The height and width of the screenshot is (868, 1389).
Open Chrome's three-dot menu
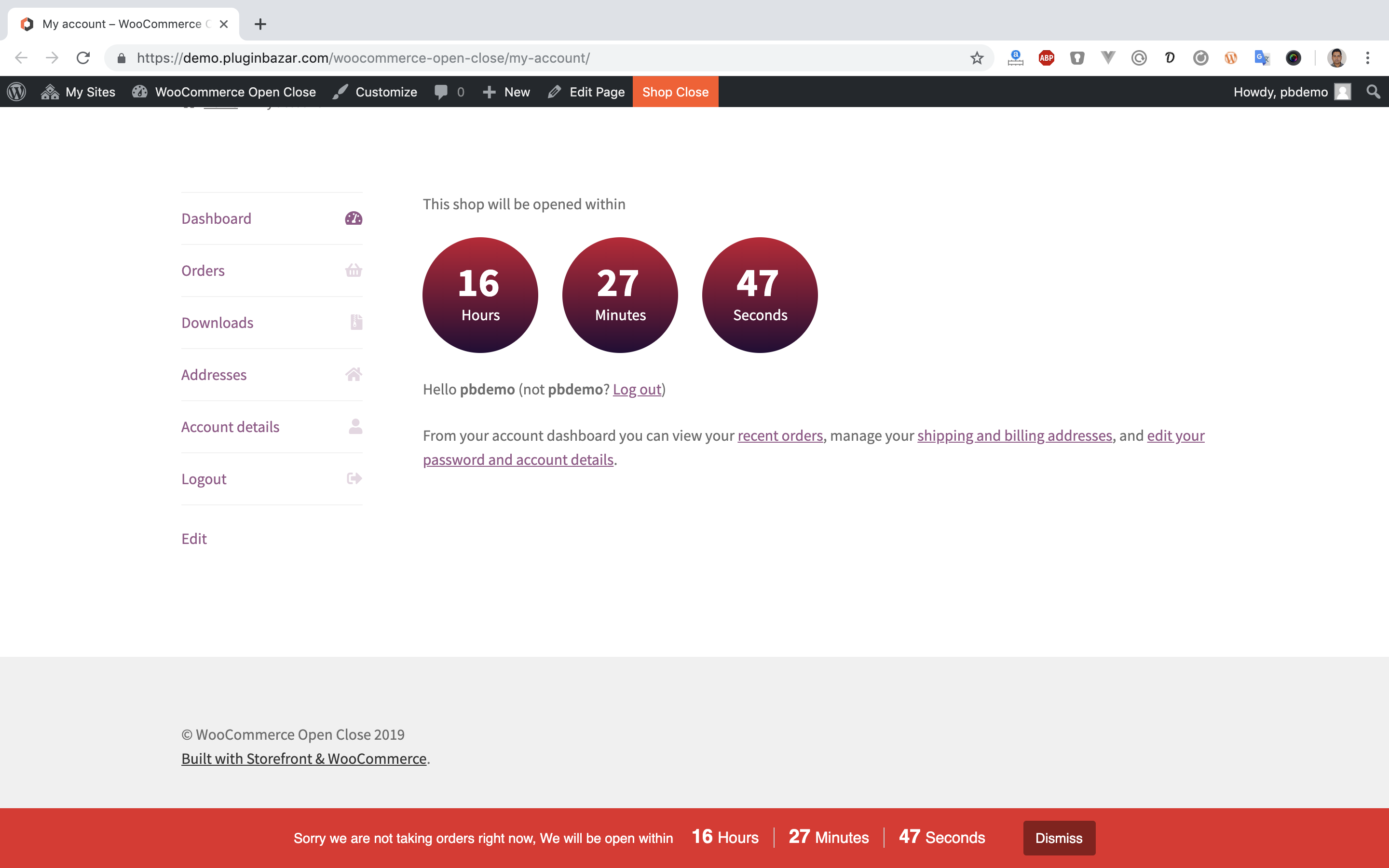tap(1368, 58)
